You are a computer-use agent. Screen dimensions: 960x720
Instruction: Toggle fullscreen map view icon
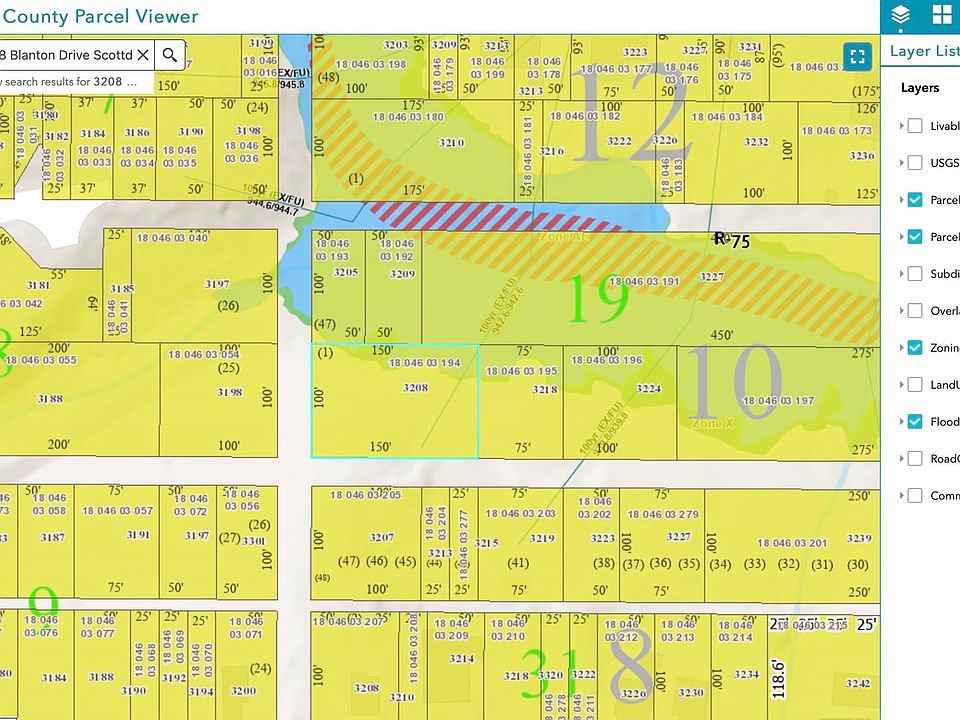tap(857, 57)
